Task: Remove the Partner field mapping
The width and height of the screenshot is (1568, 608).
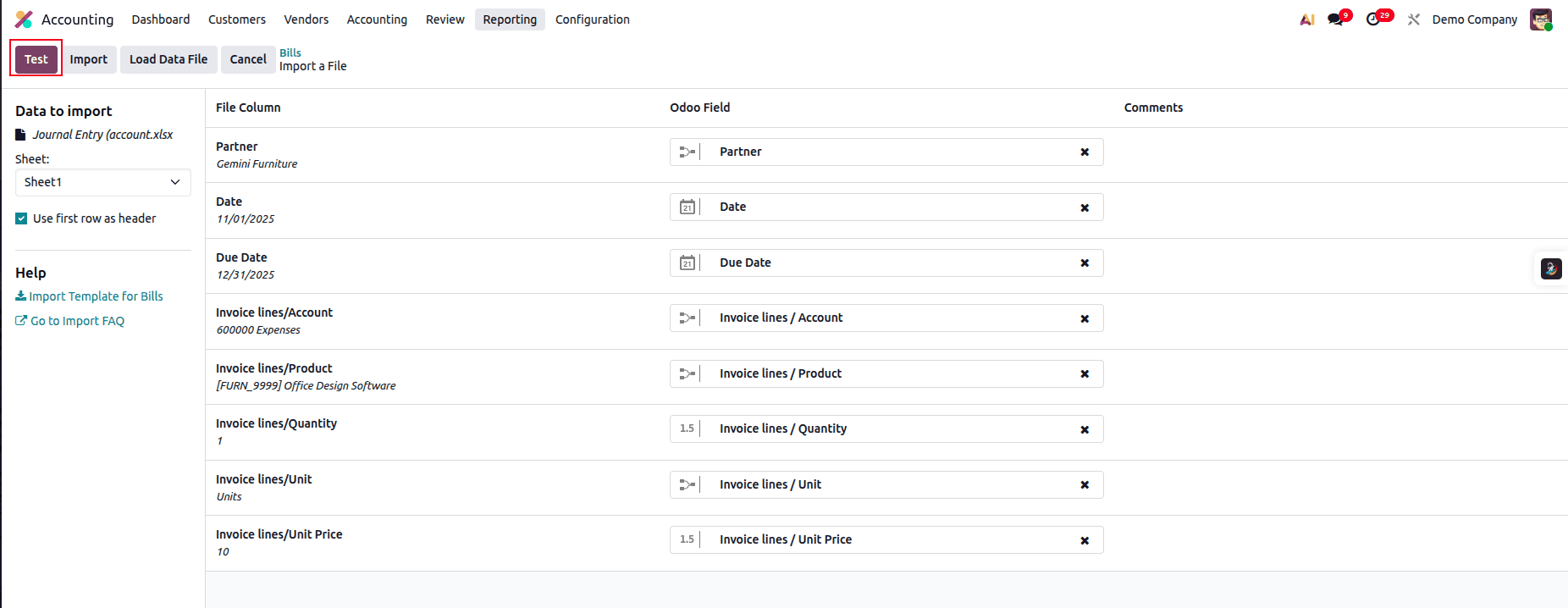Action: click(x=1085, y=152)
